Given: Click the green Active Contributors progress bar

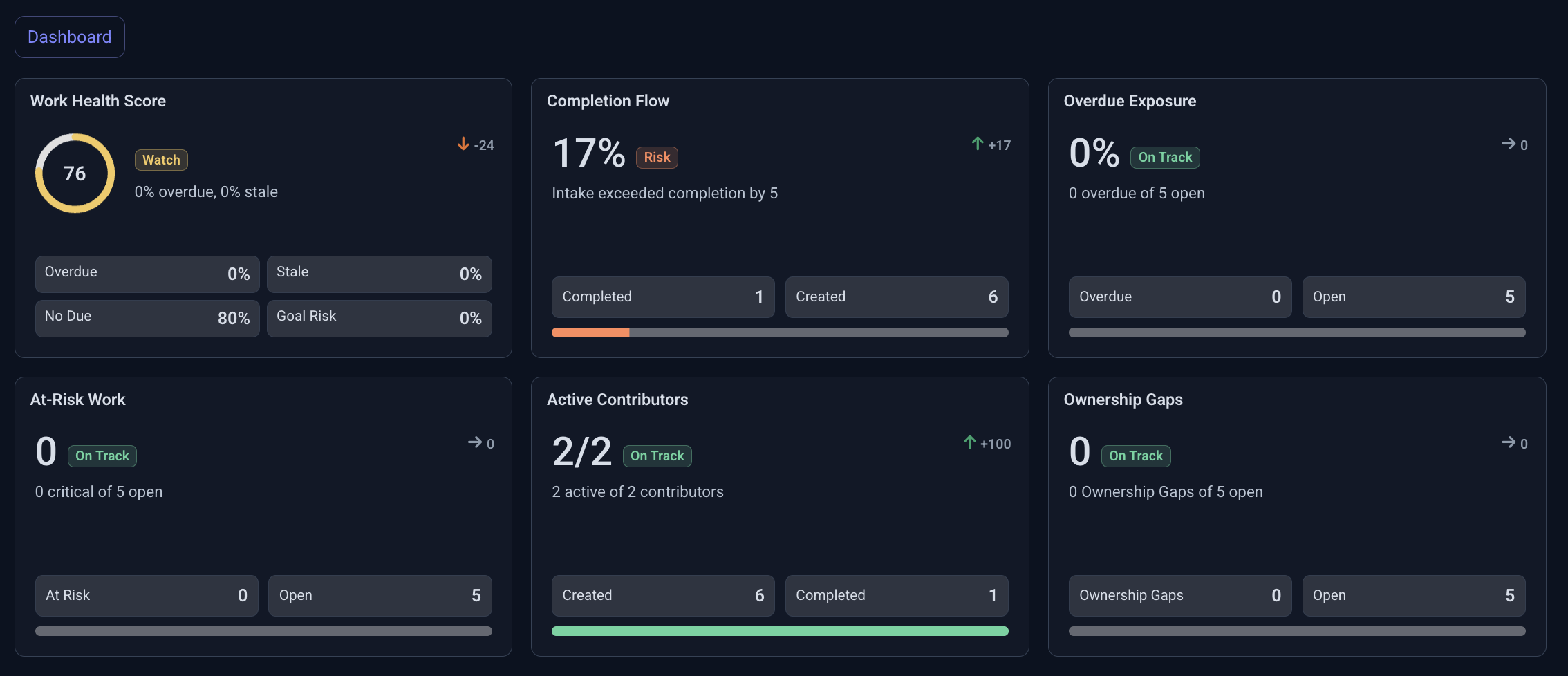Looking at the screenshot, I should (x=780, y=631).
